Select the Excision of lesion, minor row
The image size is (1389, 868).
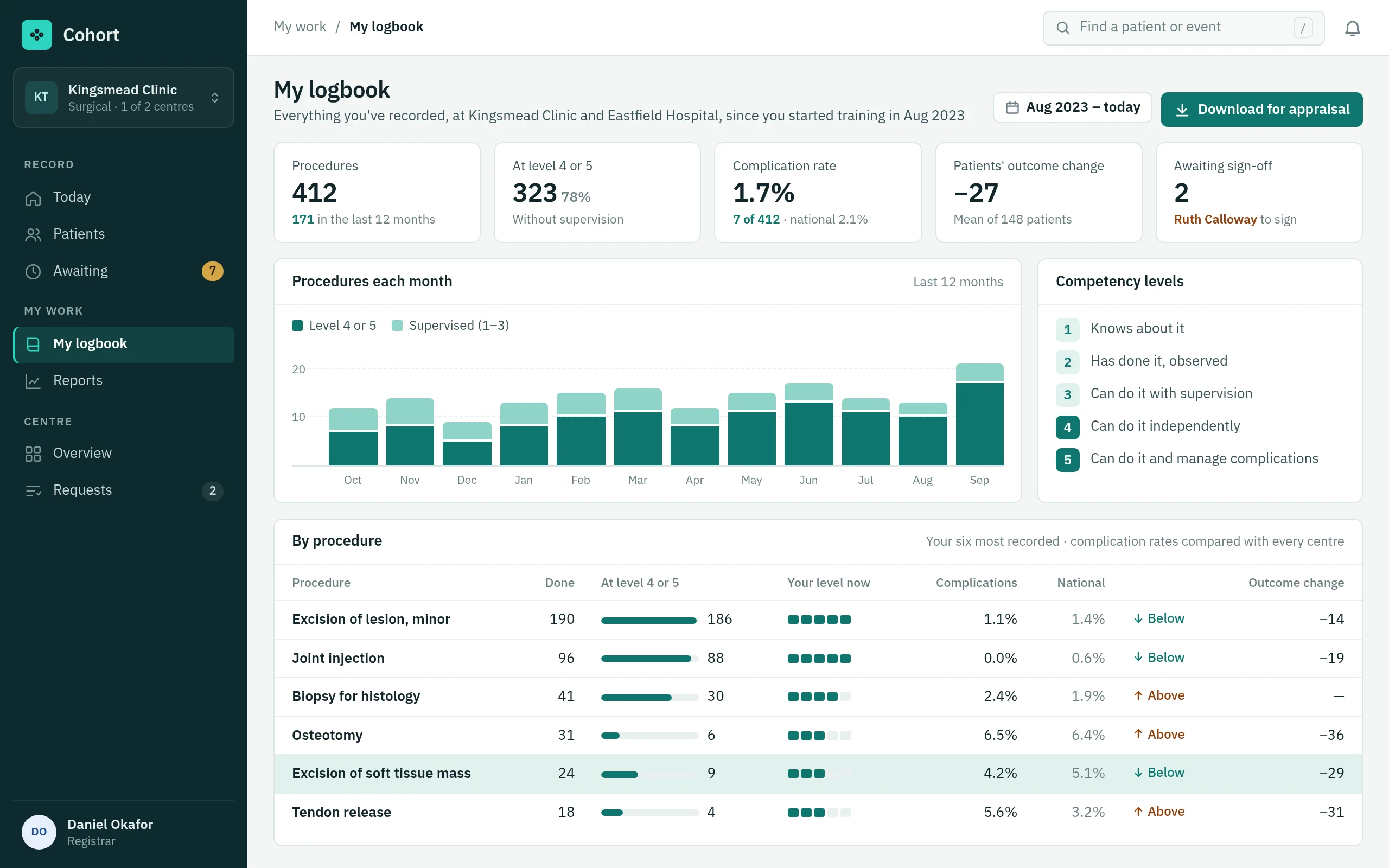pos(818,620)
